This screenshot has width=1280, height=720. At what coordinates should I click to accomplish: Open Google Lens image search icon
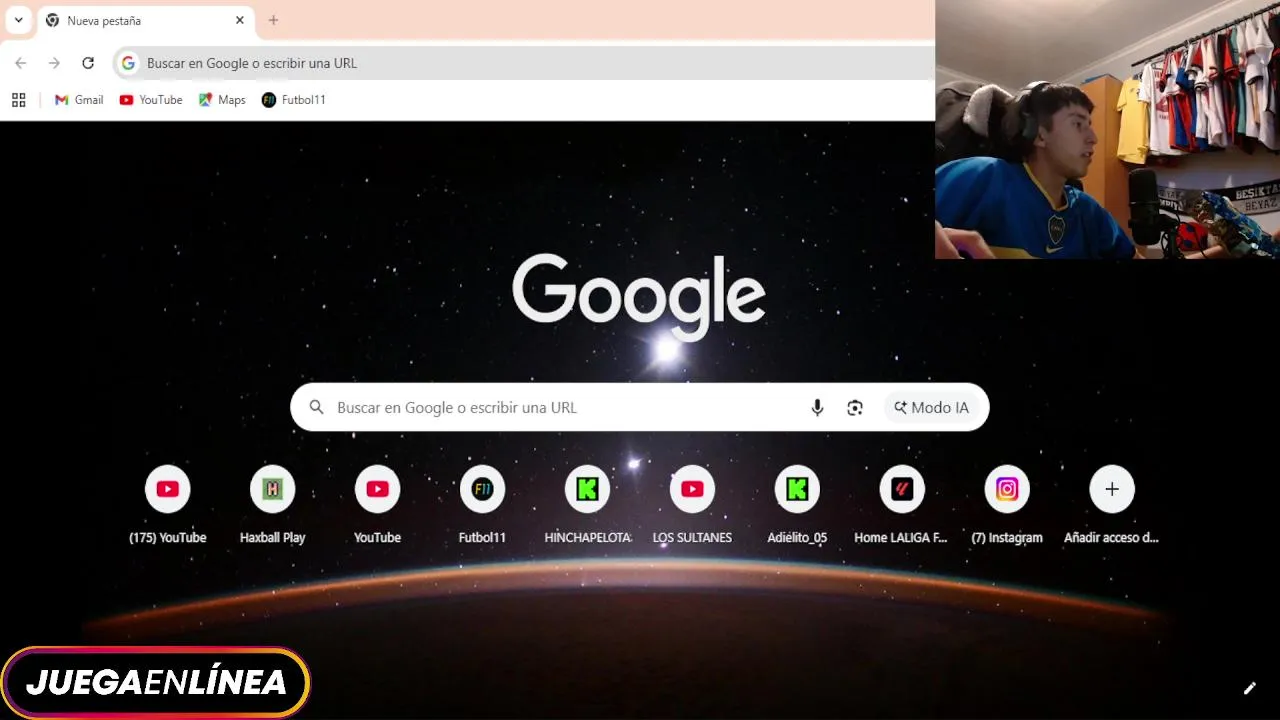click(855, 407)
